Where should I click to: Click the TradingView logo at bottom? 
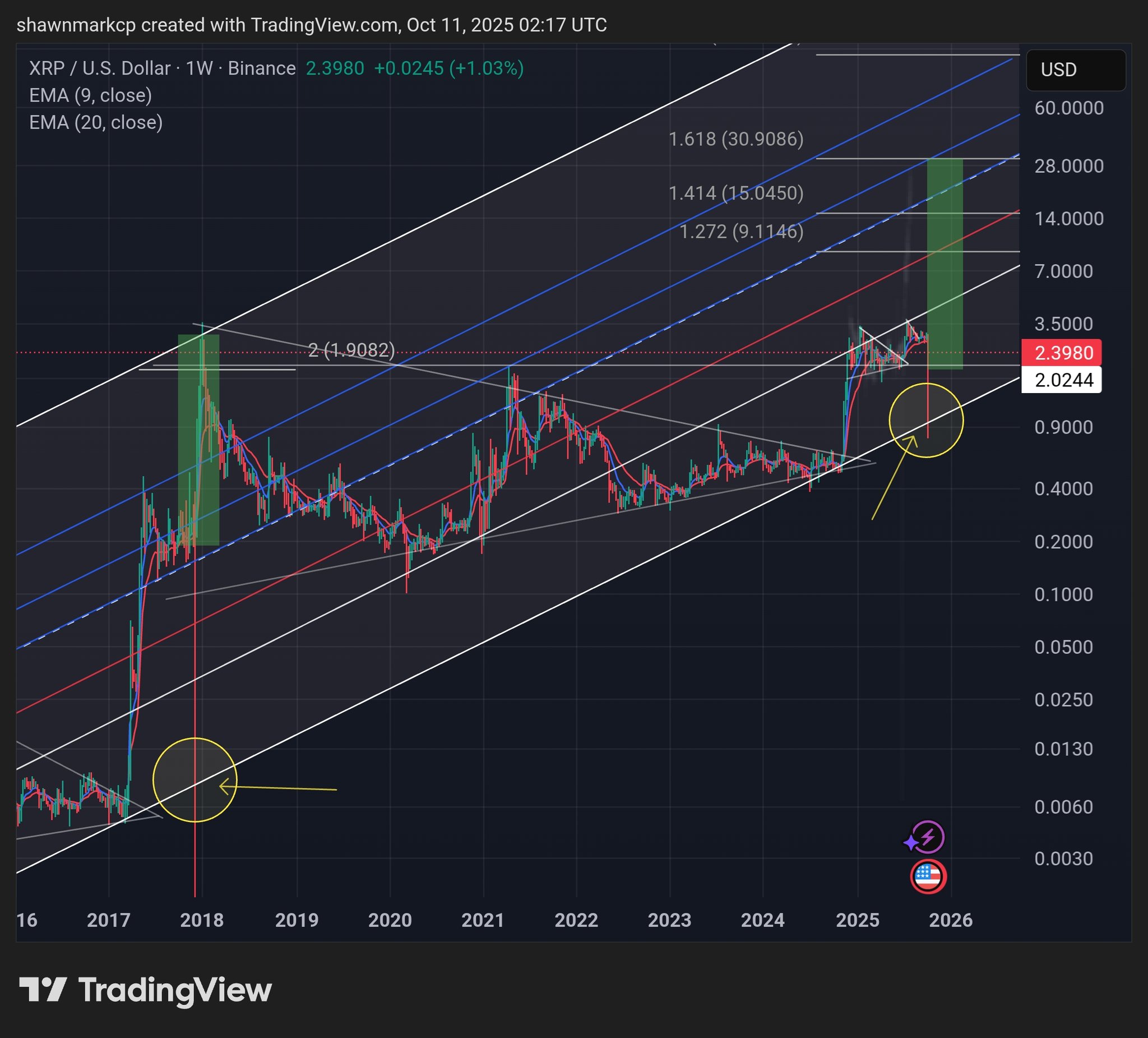point(146,990)
